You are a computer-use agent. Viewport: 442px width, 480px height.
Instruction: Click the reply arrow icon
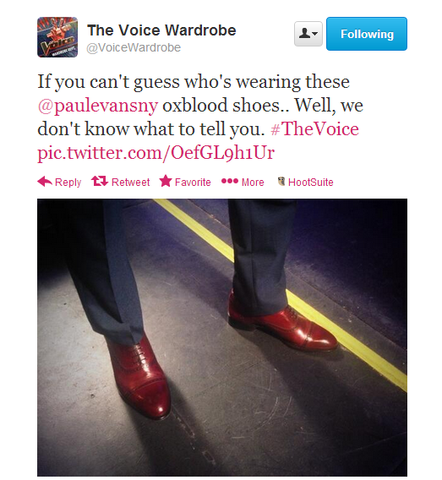45,182
